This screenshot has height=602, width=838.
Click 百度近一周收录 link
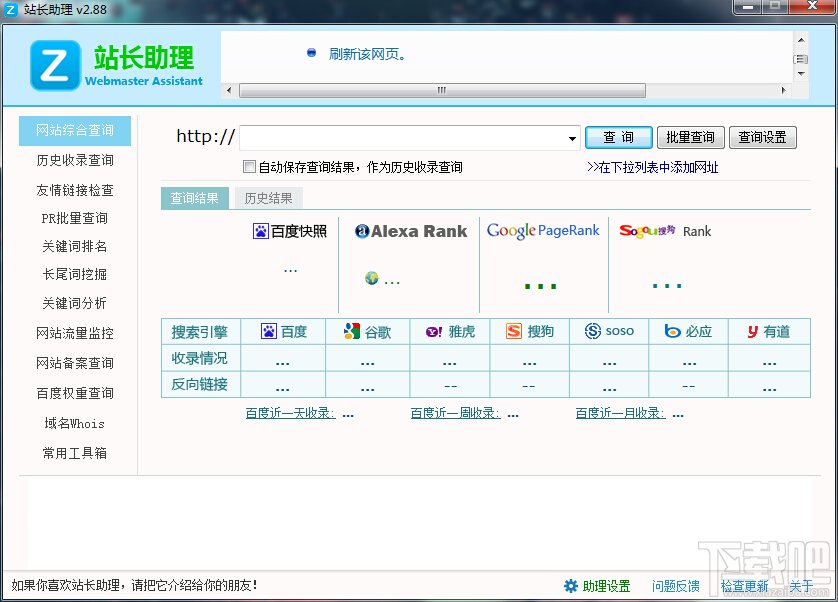click(x=455, y=413)
